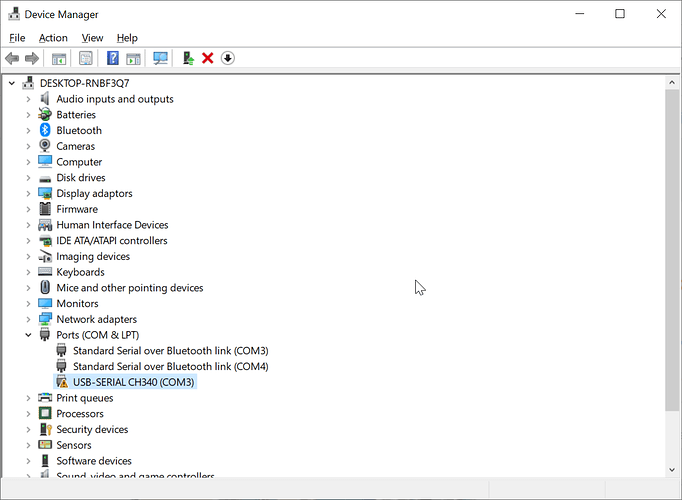Image resolution: width=682 pixels, height=500 pixels.
Task: Click the Disable device down-arrow icon
Action: click(x=228, y=58)
